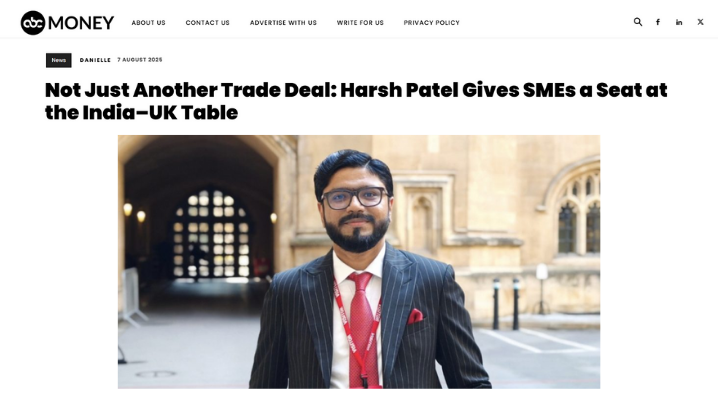Viewport: 718px width, 400px height.
Task: Click the 7 August 2025 date
Action: coord(140,60)
